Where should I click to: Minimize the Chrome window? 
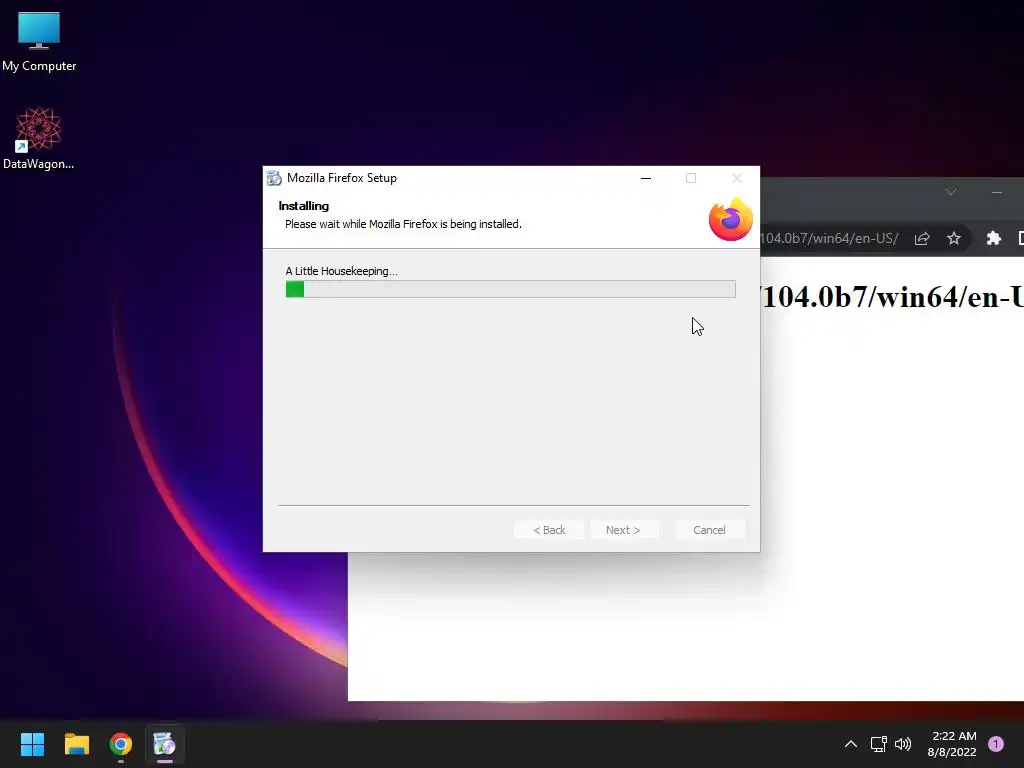pos(997,192)
